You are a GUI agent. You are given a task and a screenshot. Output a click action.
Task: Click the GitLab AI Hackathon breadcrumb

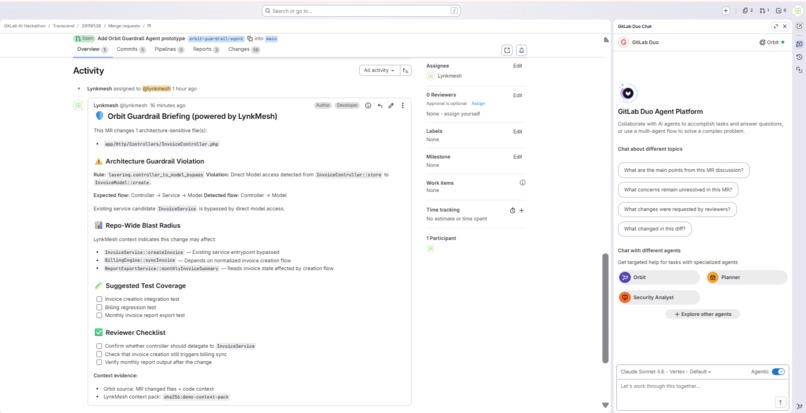click(24, 25)
